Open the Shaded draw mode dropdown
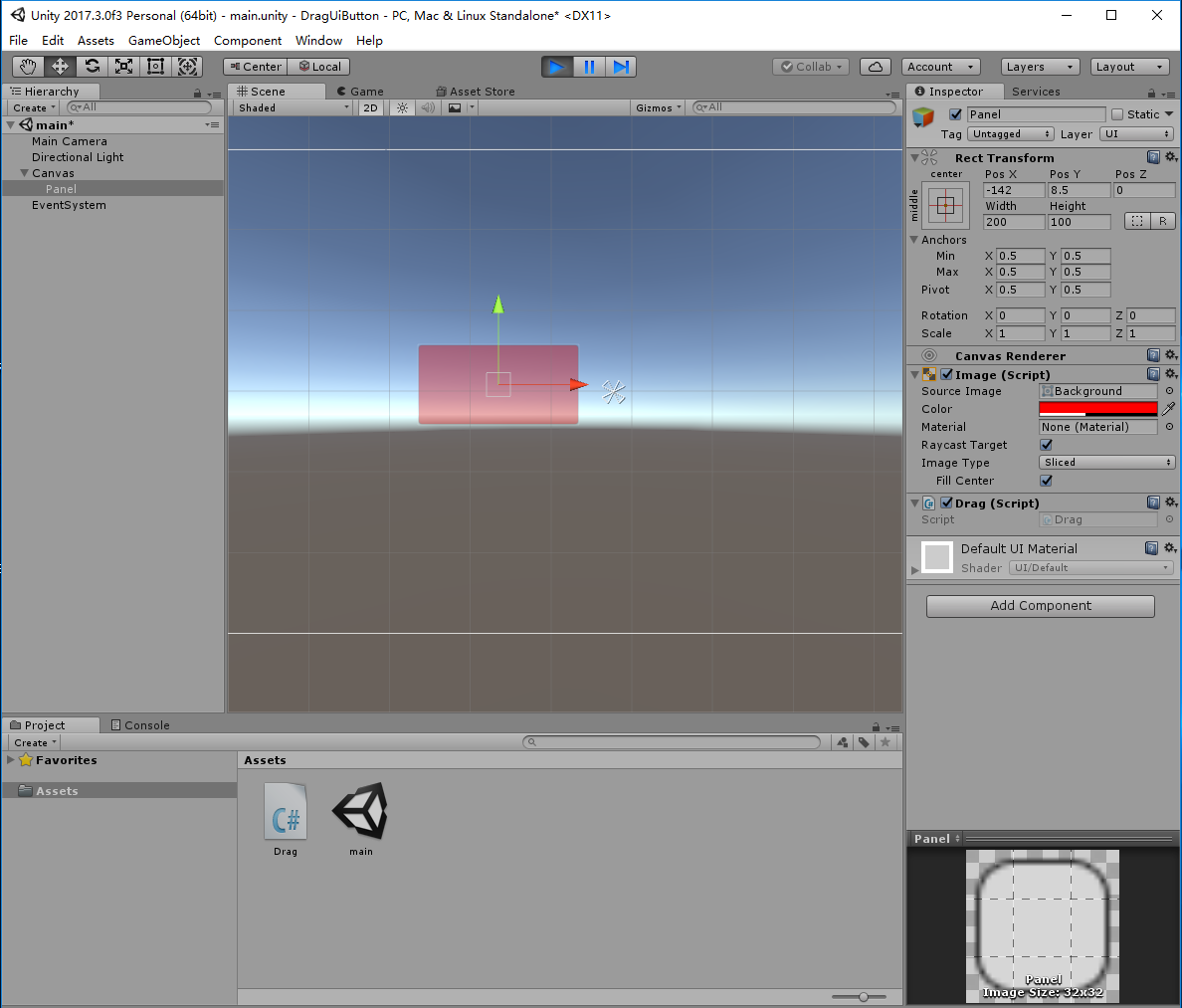1182x1008 pixels. pos(294,107)
